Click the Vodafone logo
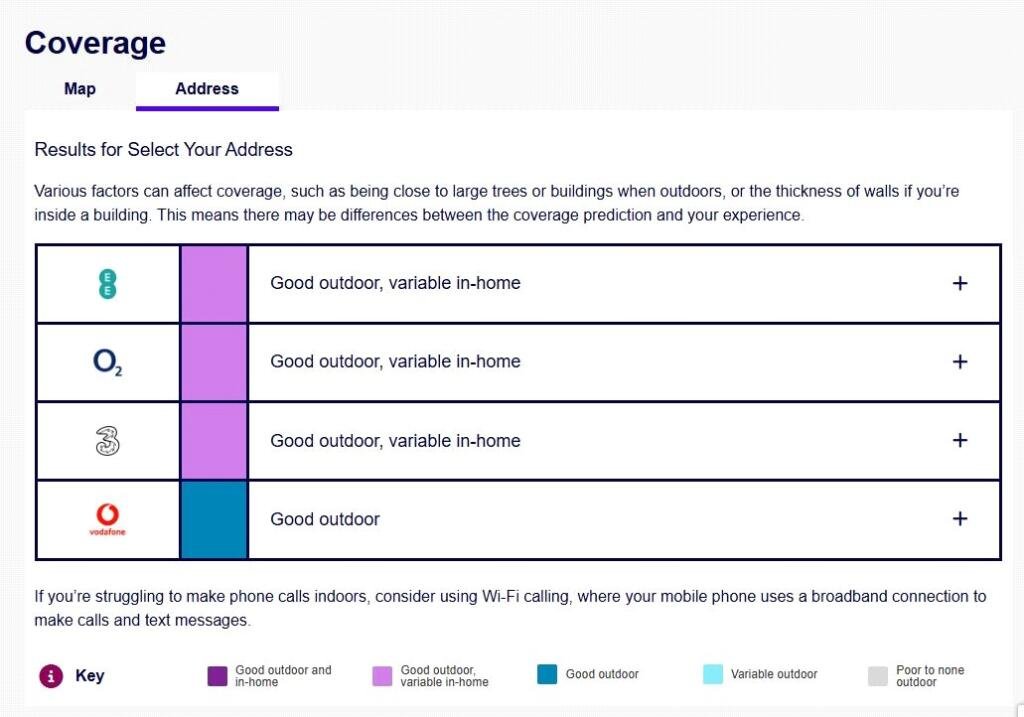The height and width of the screenshot is (717, 1024). pyautogui.click(x=107, y=519)
